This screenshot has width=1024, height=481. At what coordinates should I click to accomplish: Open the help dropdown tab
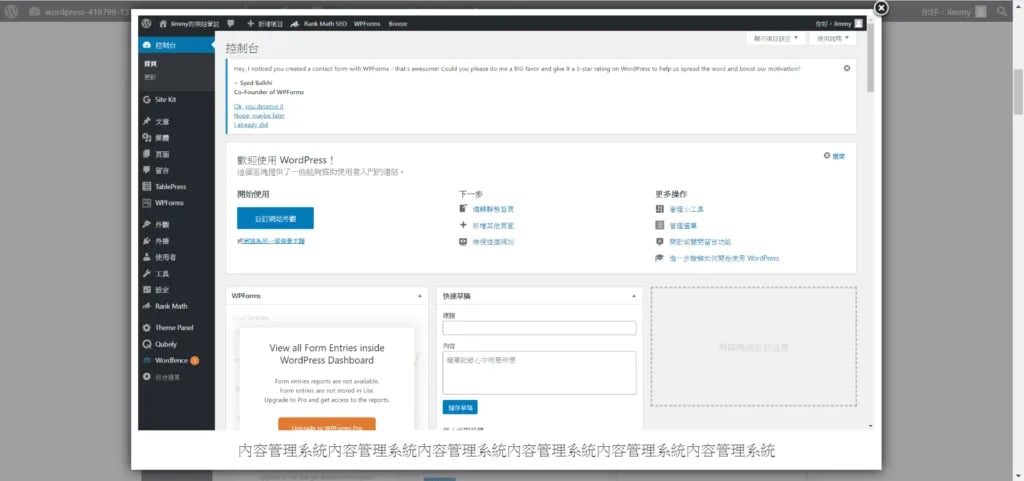(833, 39)
